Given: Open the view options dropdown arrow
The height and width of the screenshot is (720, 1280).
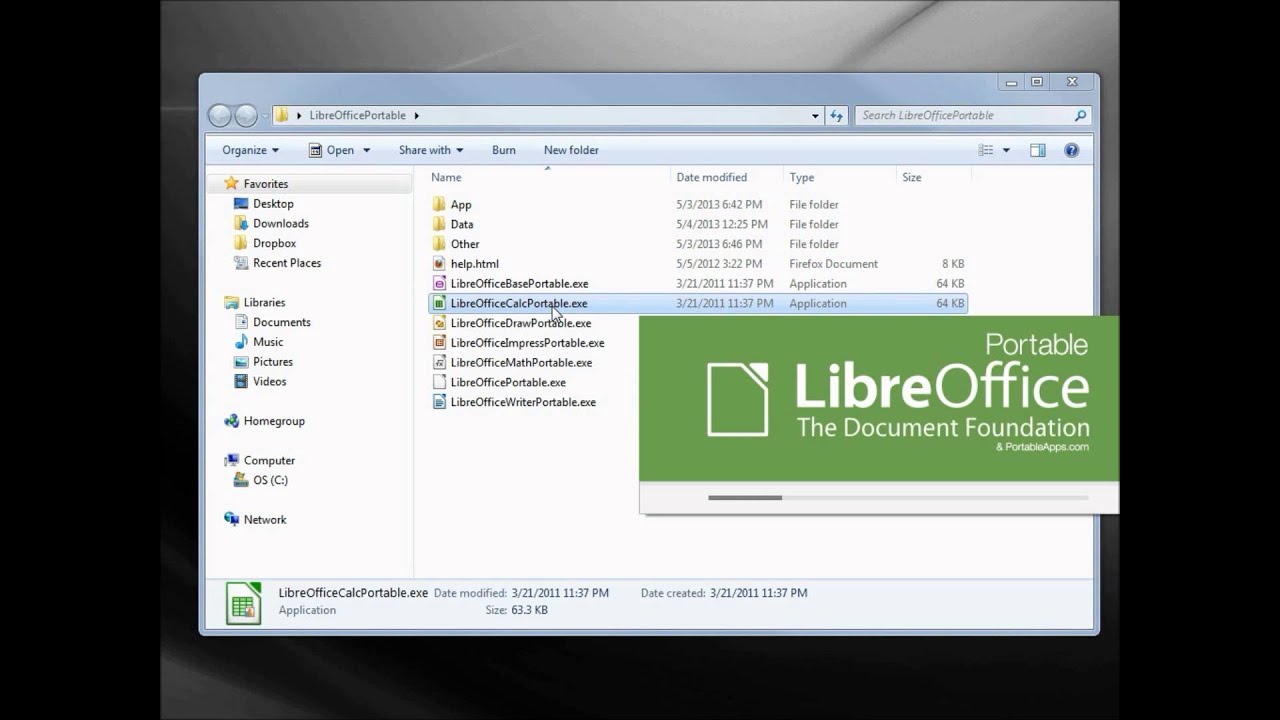Looking at the screenshot, I should click(1006, 150).
